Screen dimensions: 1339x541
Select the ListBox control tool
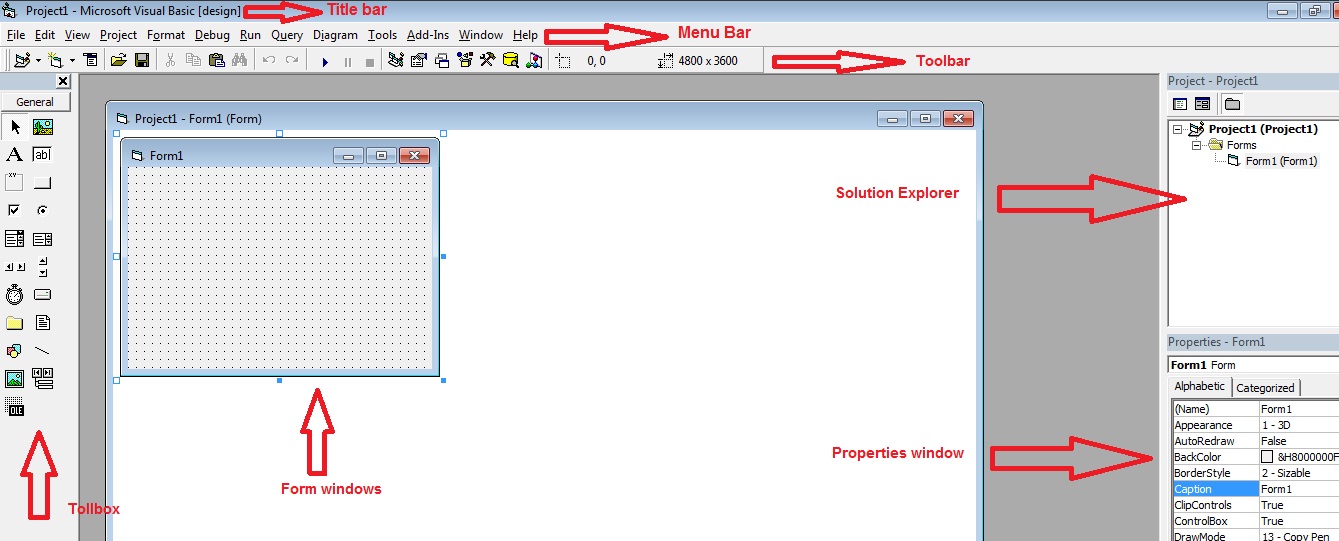point(43,239)
